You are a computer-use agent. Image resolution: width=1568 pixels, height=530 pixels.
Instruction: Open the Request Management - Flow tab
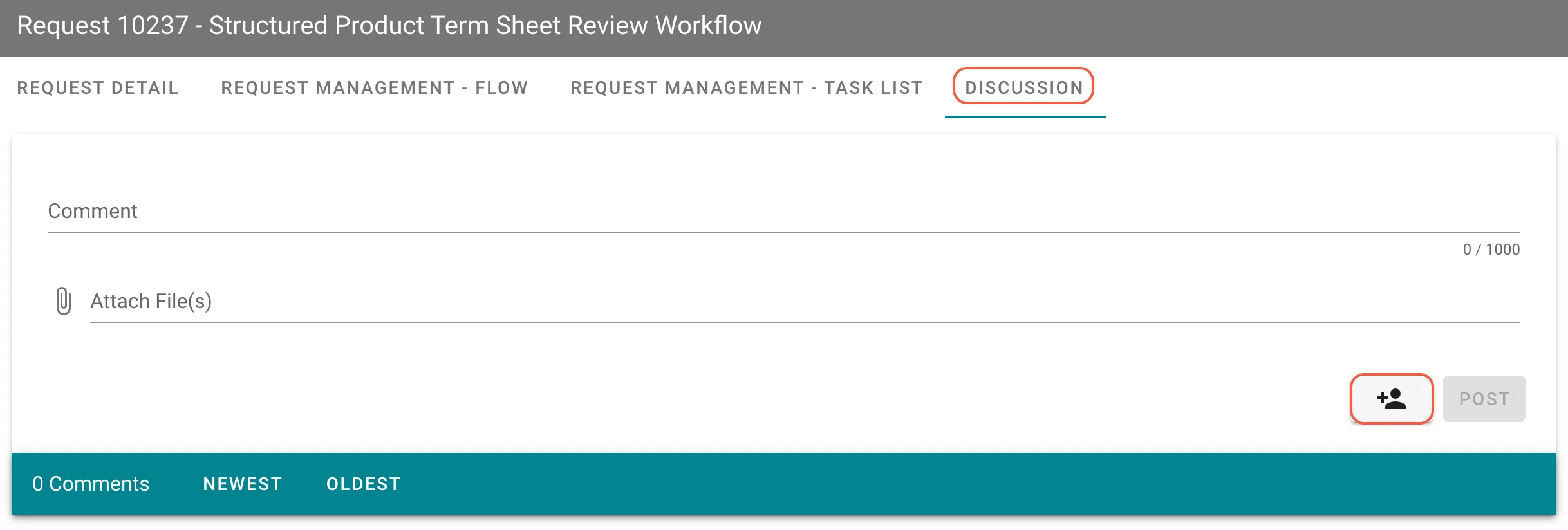click(x=374, y=88)
